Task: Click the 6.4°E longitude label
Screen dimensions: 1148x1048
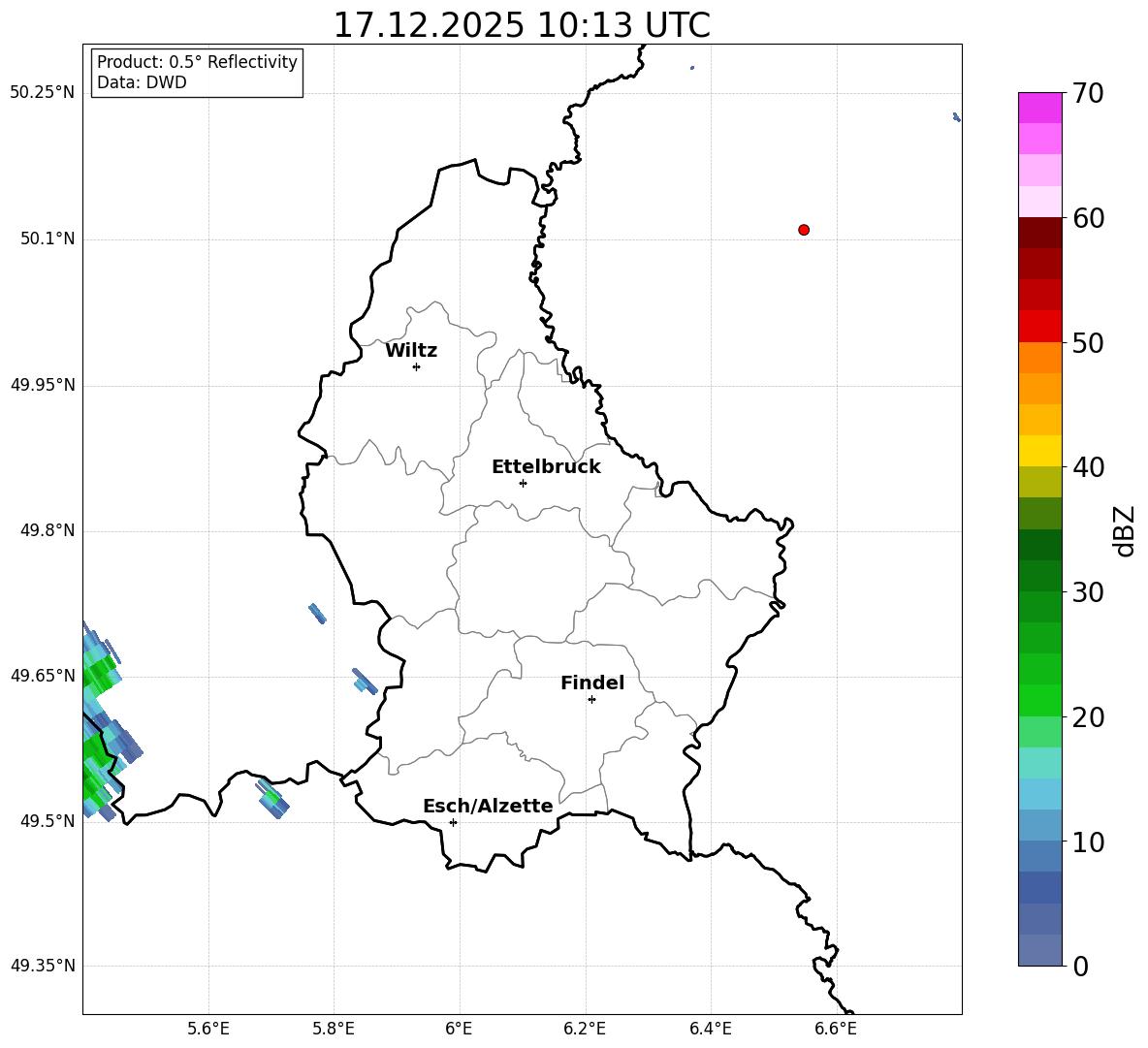Action: click(x=710, y=1029)
